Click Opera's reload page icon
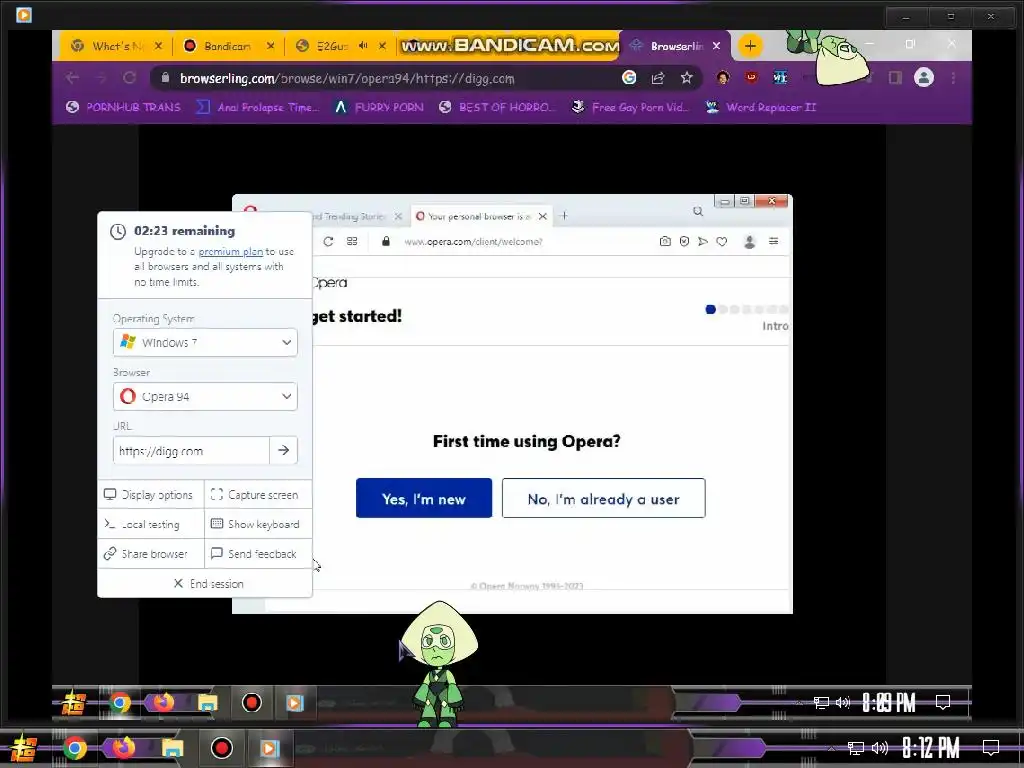The image size is (1024, 768). 328,242
